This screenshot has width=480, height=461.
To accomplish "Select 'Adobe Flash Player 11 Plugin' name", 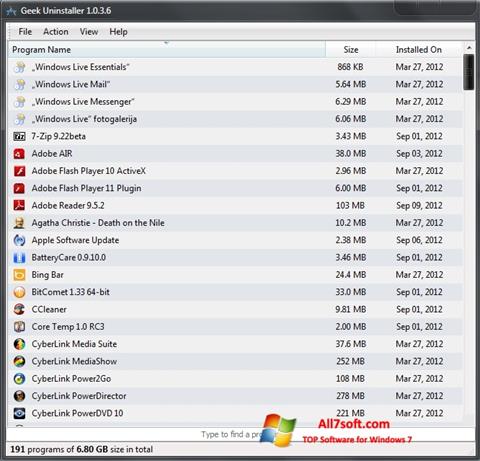I will (x=86, y=188).
